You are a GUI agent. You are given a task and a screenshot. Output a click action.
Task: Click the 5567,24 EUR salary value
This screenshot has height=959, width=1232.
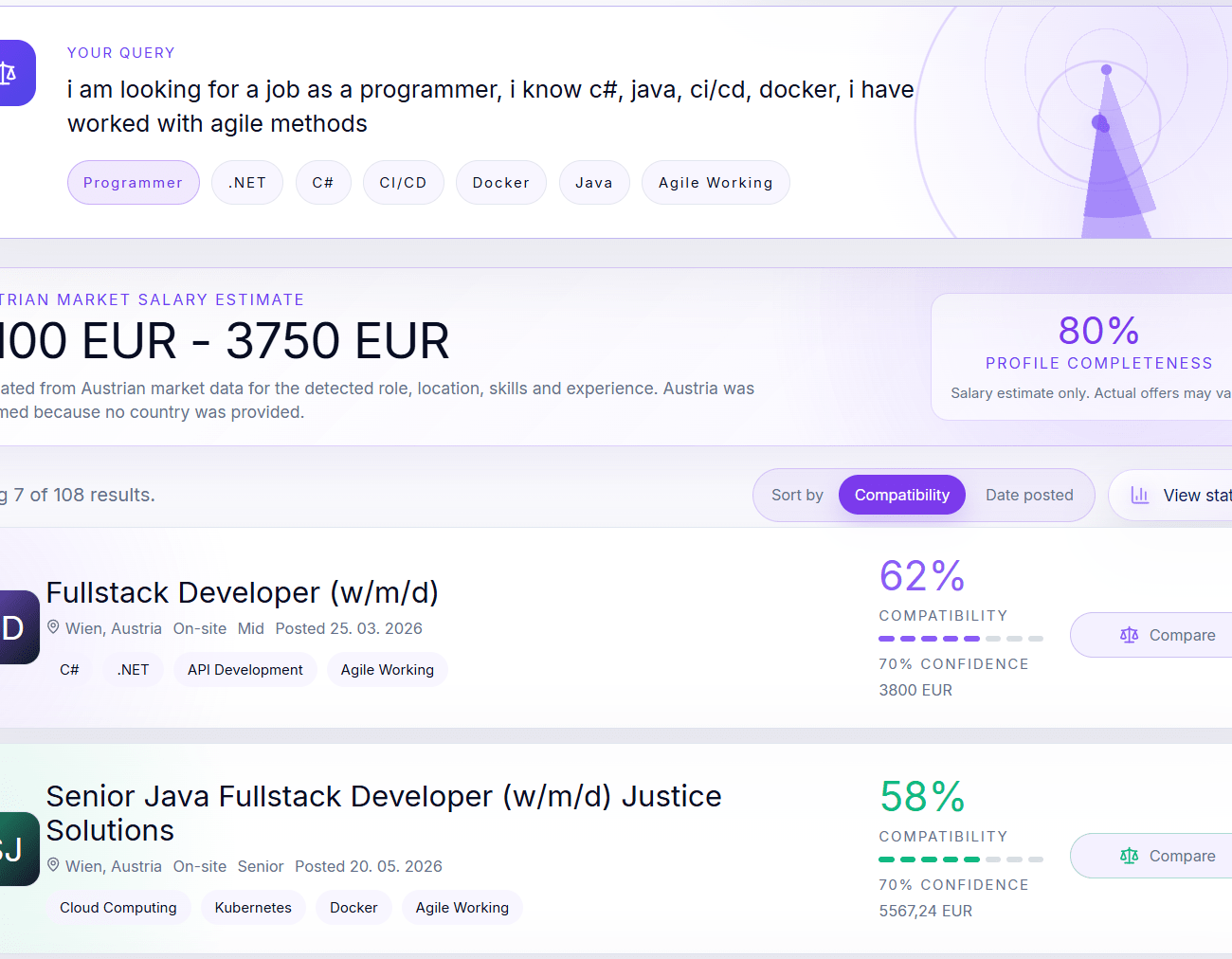[926, 911]
